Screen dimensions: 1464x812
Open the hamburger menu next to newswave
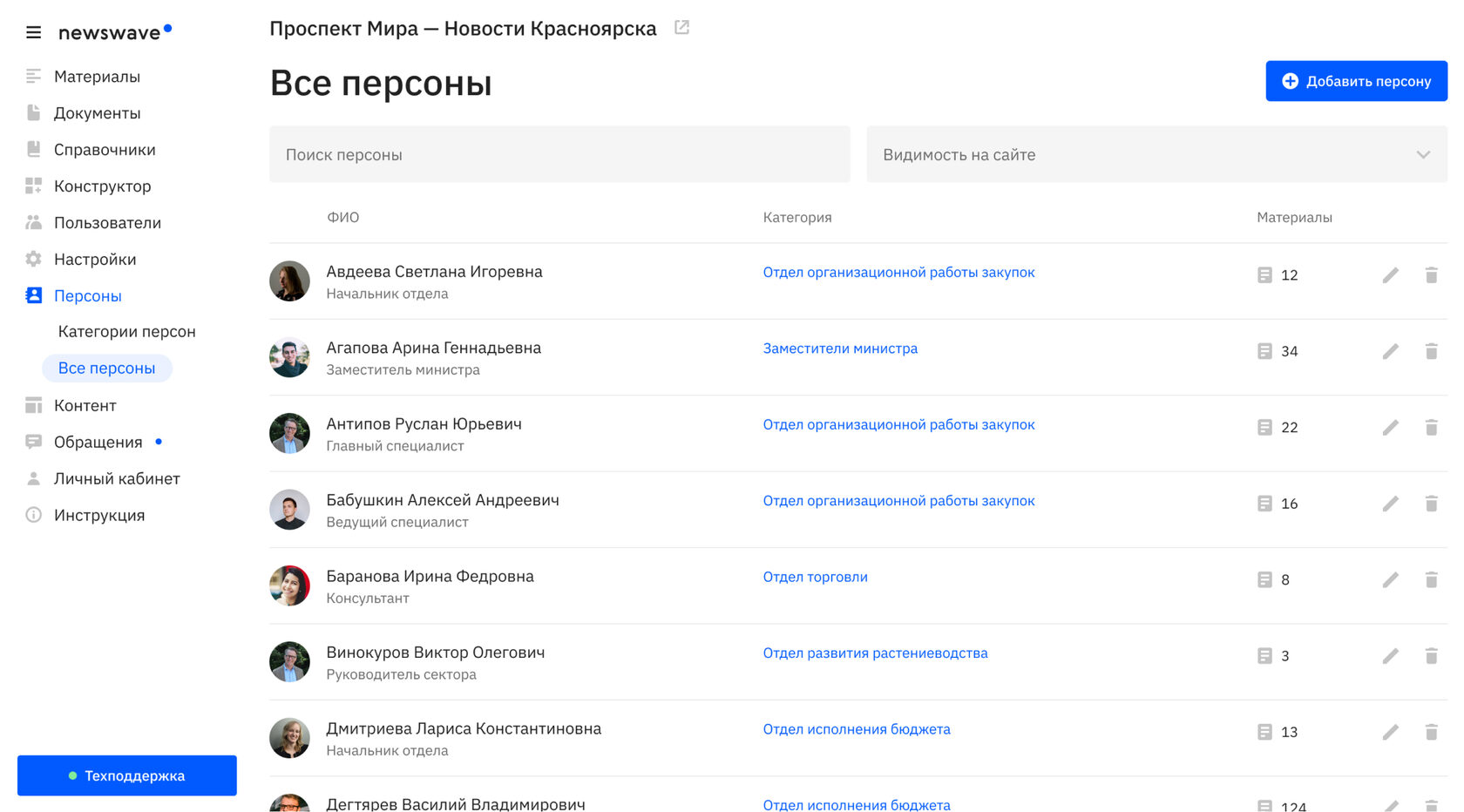pos(34,33)
